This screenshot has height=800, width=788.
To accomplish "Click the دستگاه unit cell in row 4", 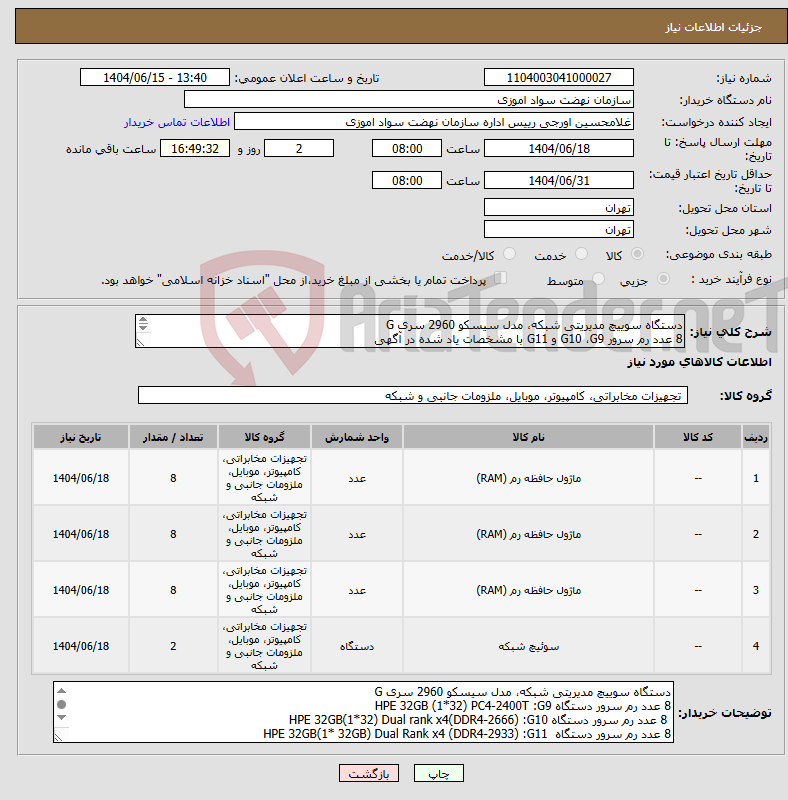I will click(x=357, y=646).
